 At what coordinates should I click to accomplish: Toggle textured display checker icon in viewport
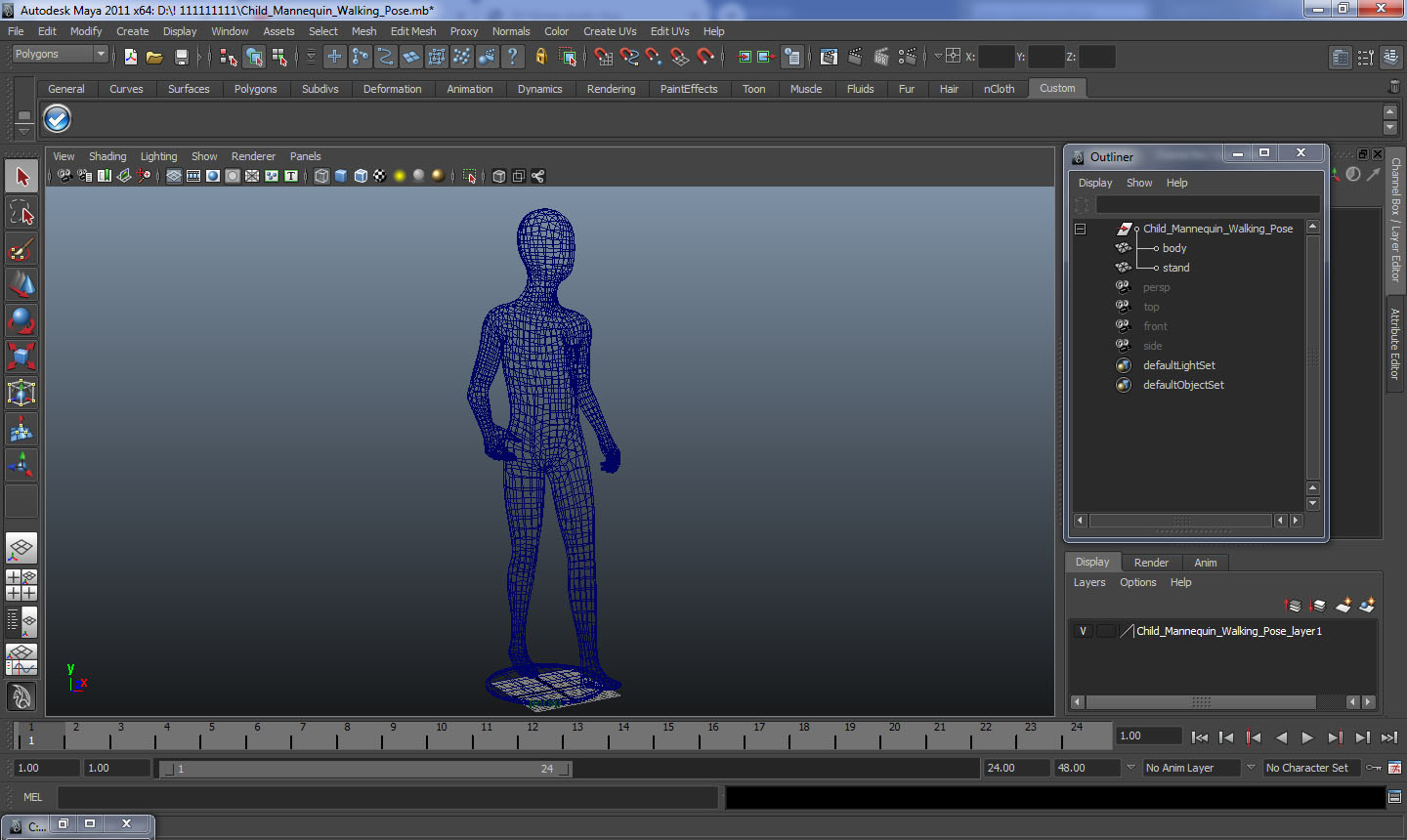tap(380, 176)
